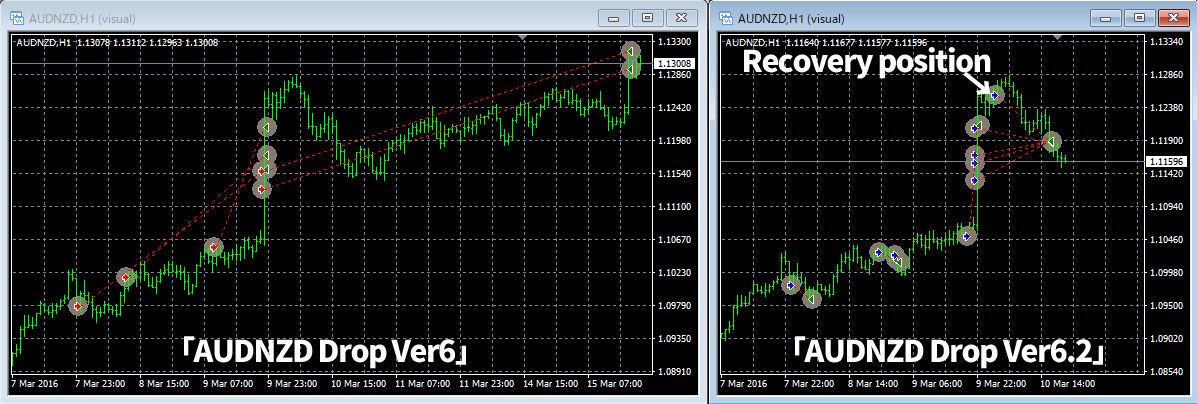Click price level 1.11900 on right chart axis
Image resolution: width=1197 pixels, height=404 pixels.
click(x=1166, y=141)
